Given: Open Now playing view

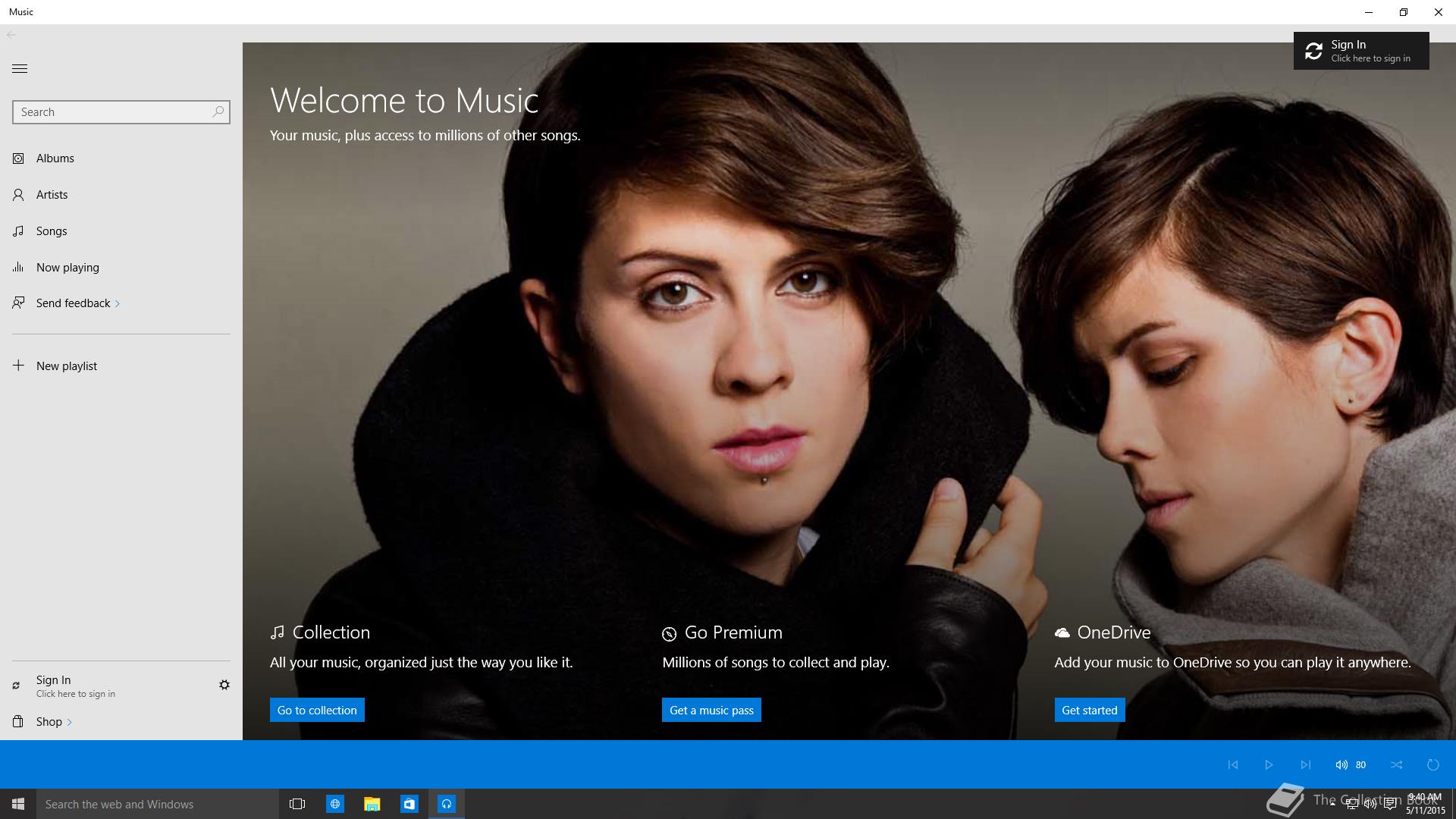Looking at the screenshot, I should click(x=121, y=268).
